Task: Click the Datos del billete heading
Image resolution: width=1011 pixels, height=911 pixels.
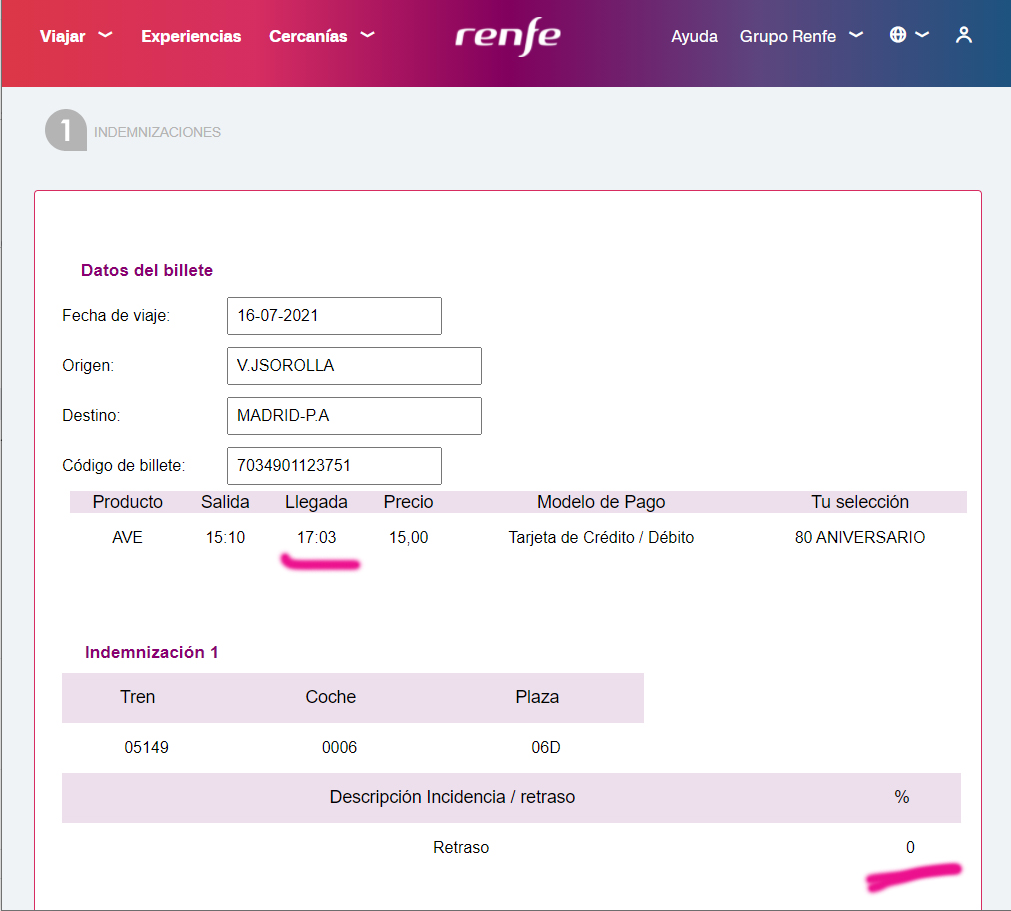Action: tap(147, 270)
